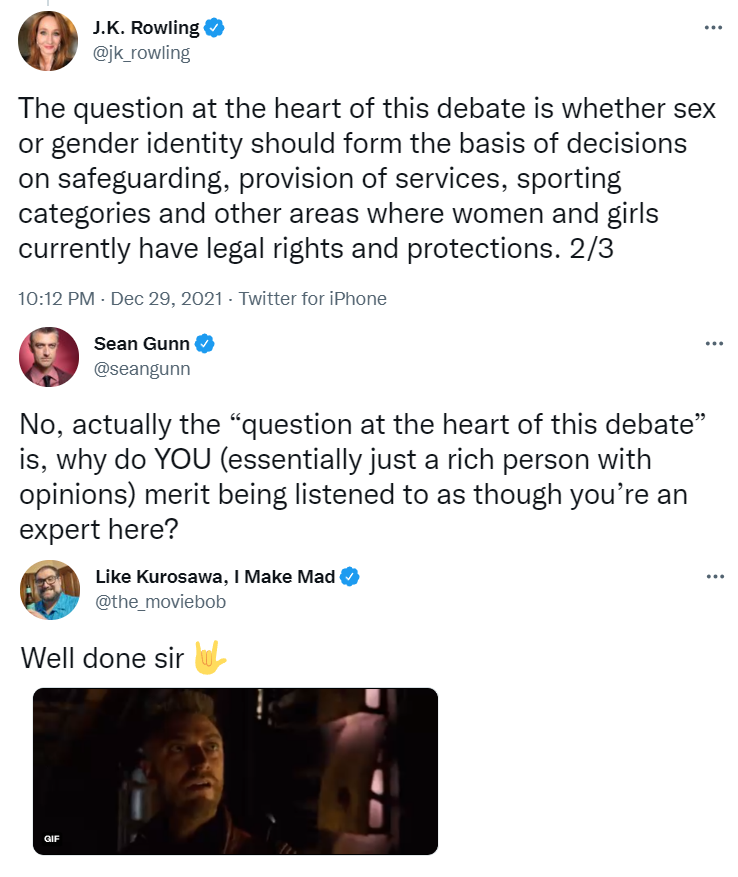Open the @the_moviebob handle
Viewport: 738px width, 877px height.
click(161, 602)
